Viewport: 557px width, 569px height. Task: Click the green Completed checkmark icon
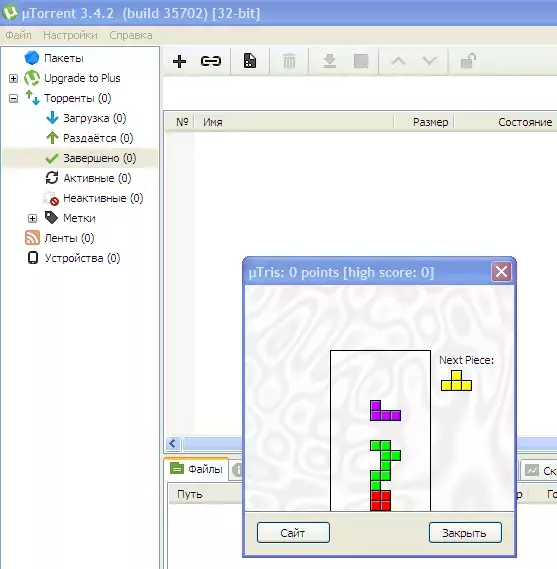[x=52, y=158]
